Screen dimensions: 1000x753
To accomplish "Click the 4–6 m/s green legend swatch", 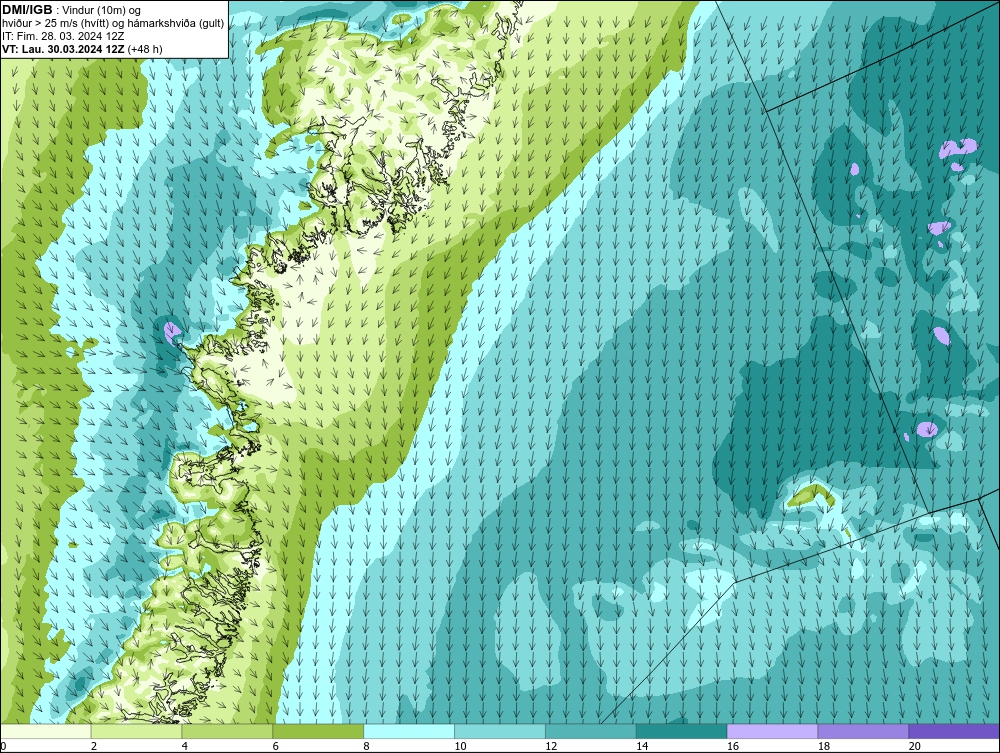I will pos(227,731).
